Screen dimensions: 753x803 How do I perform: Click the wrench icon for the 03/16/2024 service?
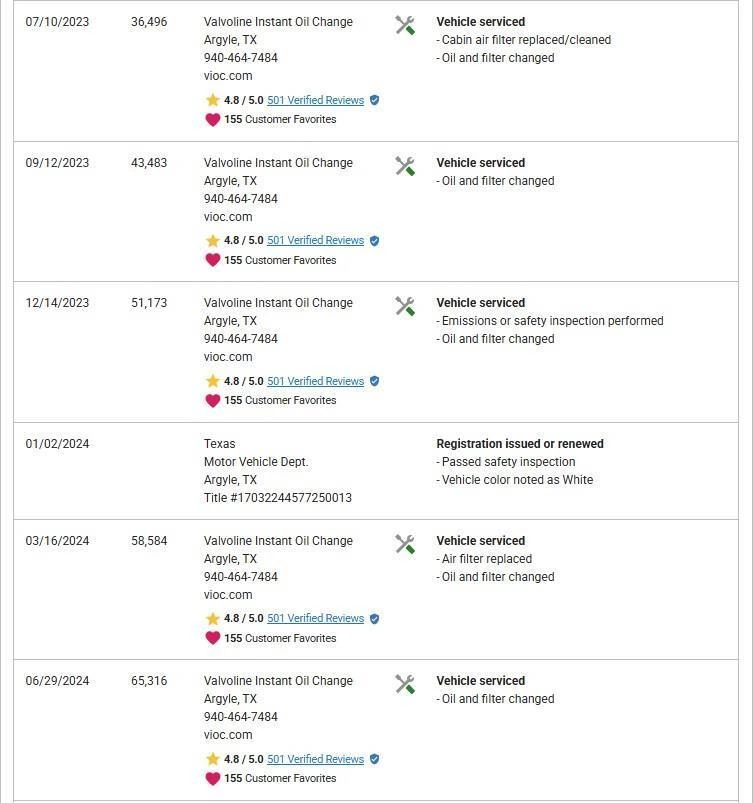tap(405, 544)
